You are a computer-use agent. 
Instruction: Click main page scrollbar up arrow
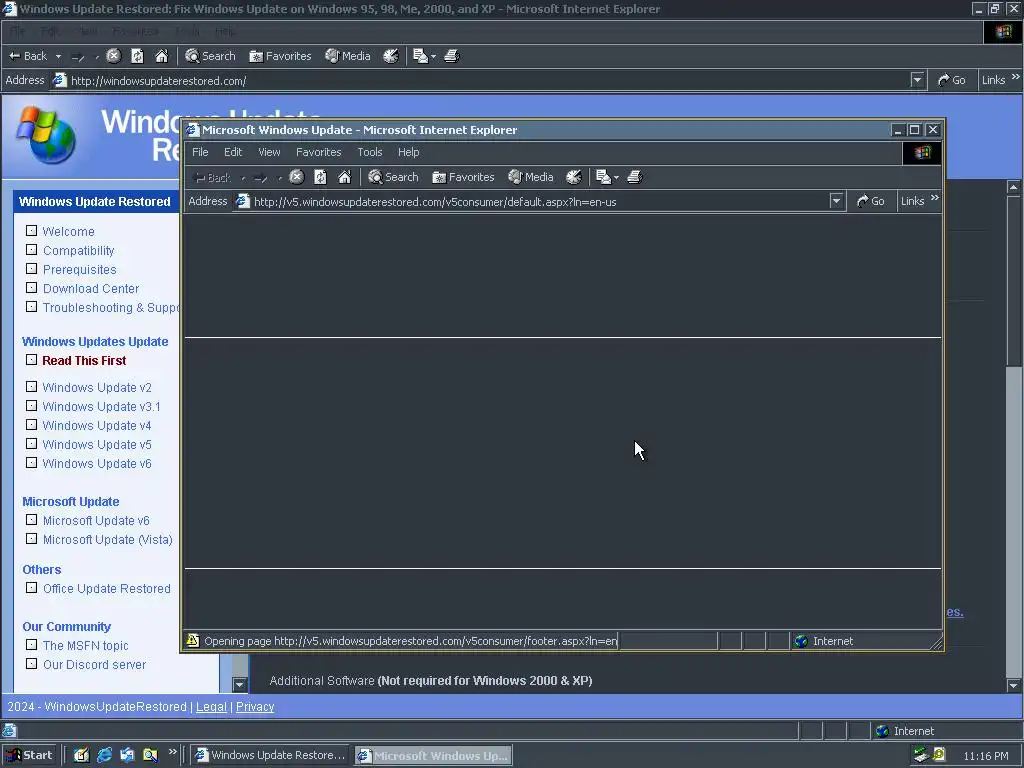coord(1014,187)
